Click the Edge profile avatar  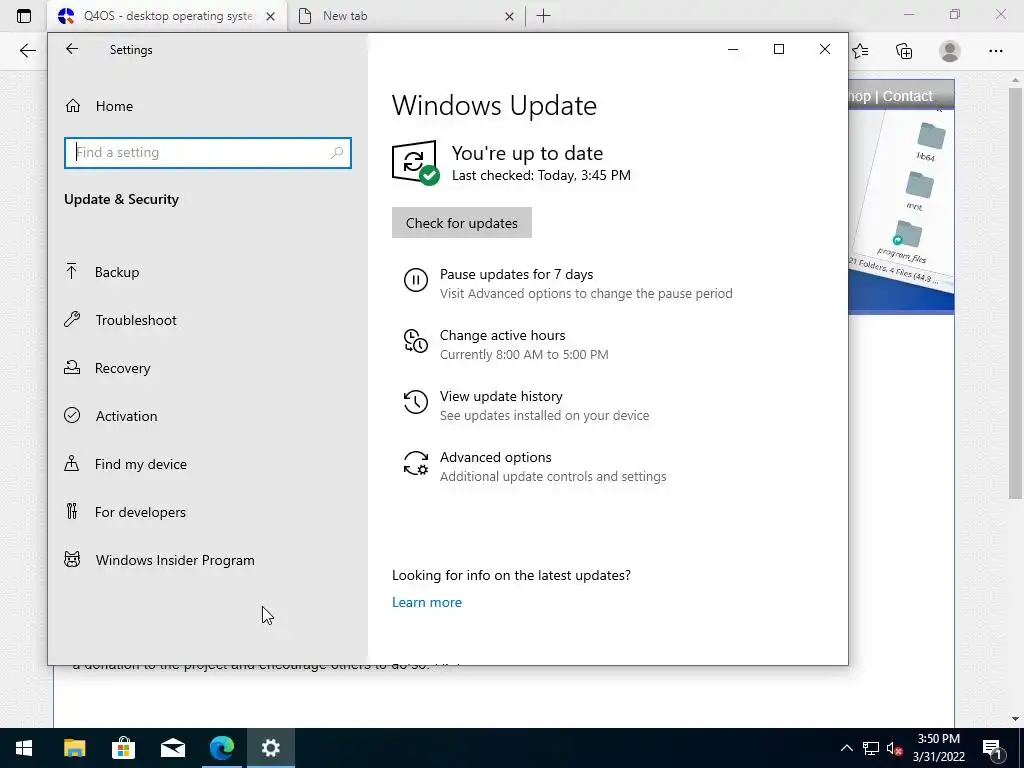950,51
